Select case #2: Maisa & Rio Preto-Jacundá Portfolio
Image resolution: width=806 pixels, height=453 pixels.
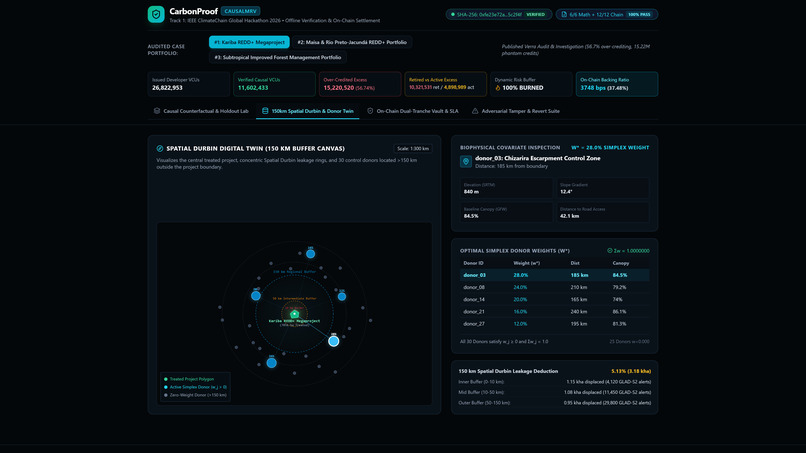(352, 42)
